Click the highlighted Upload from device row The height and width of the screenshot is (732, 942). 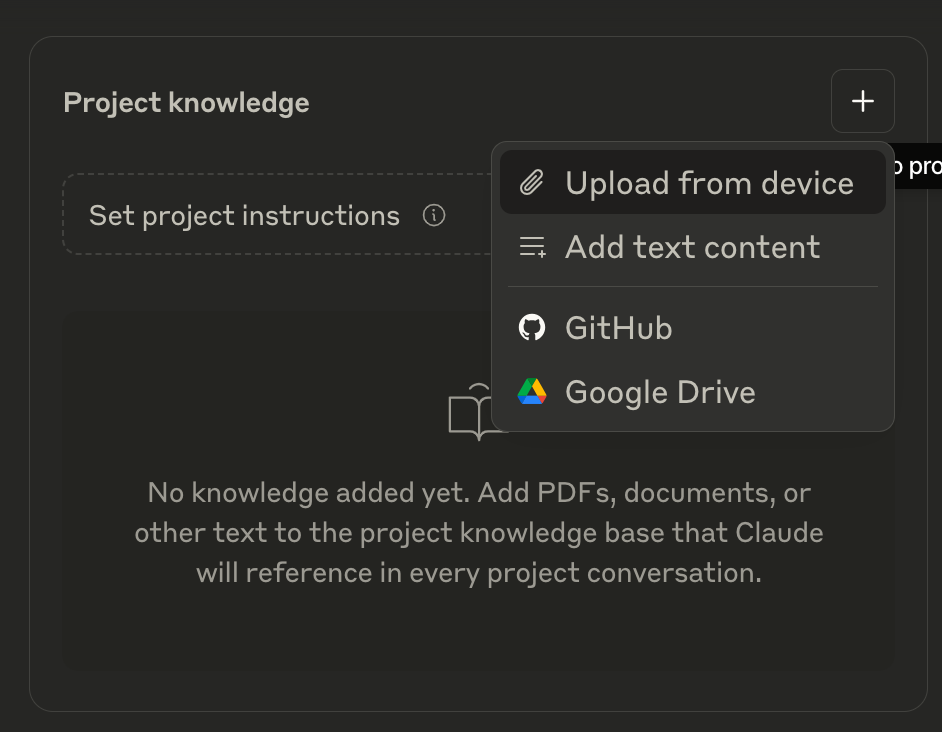(x=692, y=183)
